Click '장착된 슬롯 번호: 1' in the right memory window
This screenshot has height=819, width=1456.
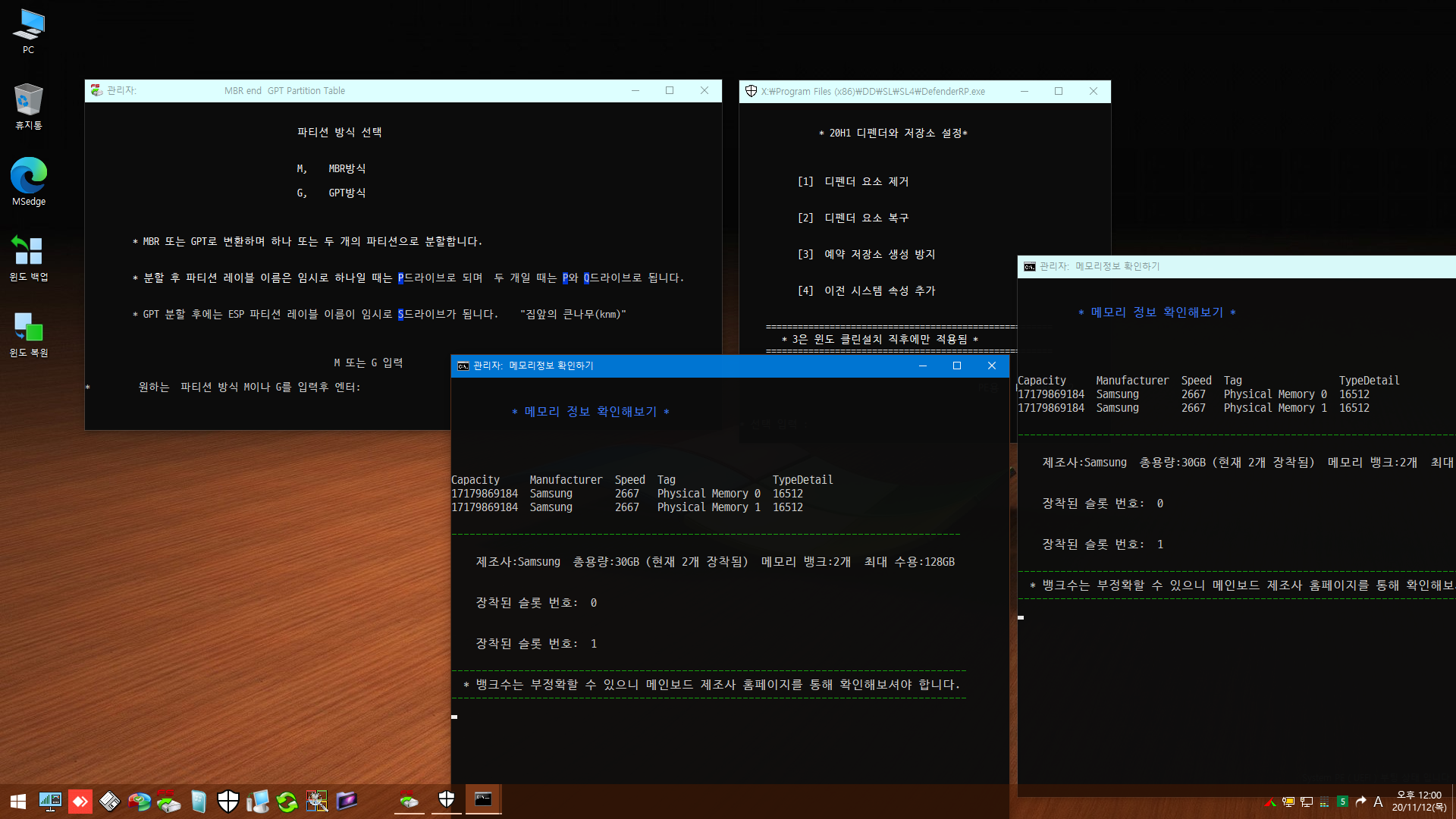(x=1103, y=544)
